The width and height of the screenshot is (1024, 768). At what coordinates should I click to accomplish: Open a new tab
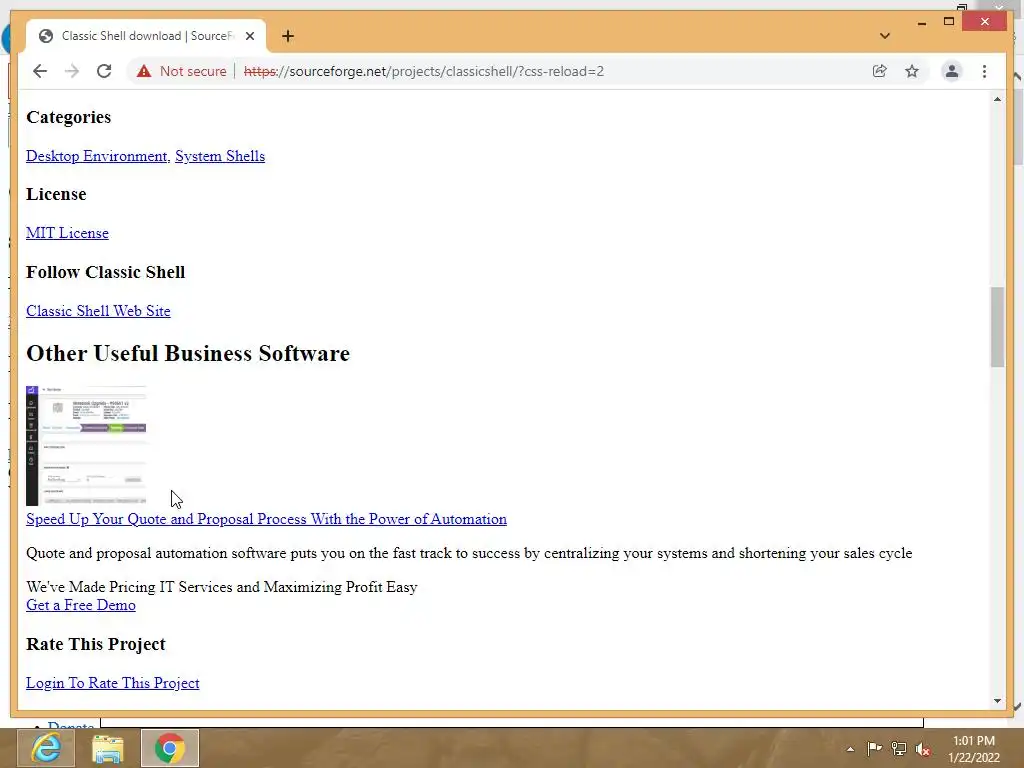click(288, 36)
